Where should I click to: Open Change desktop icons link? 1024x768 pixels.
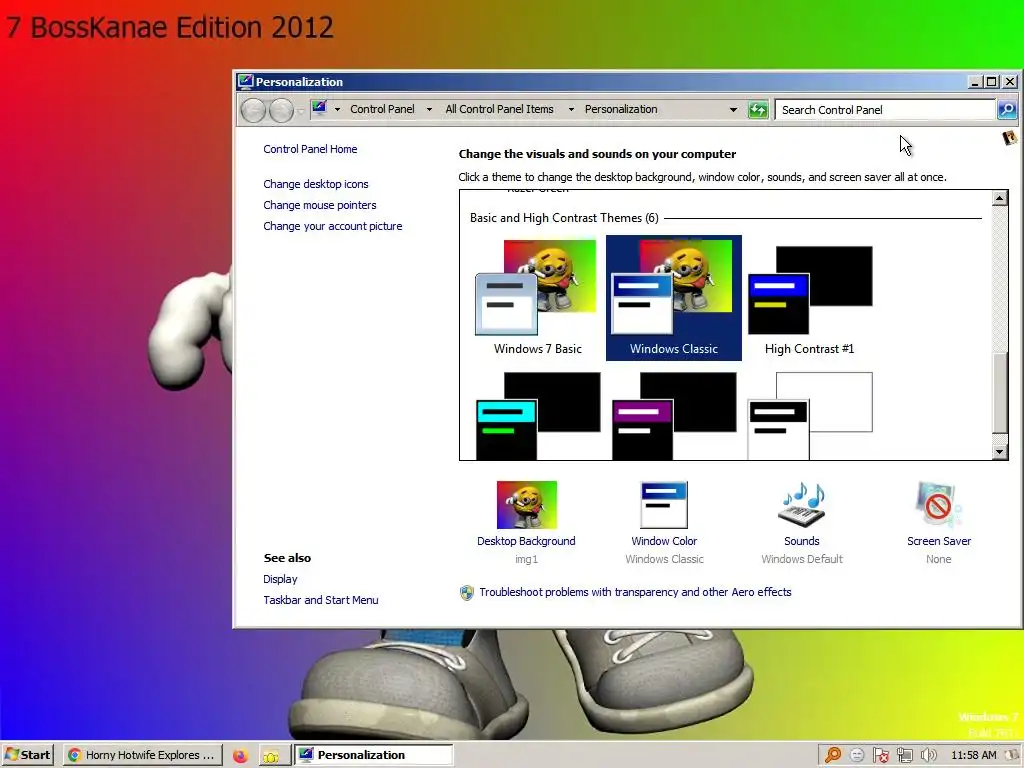tap(315, 184)
